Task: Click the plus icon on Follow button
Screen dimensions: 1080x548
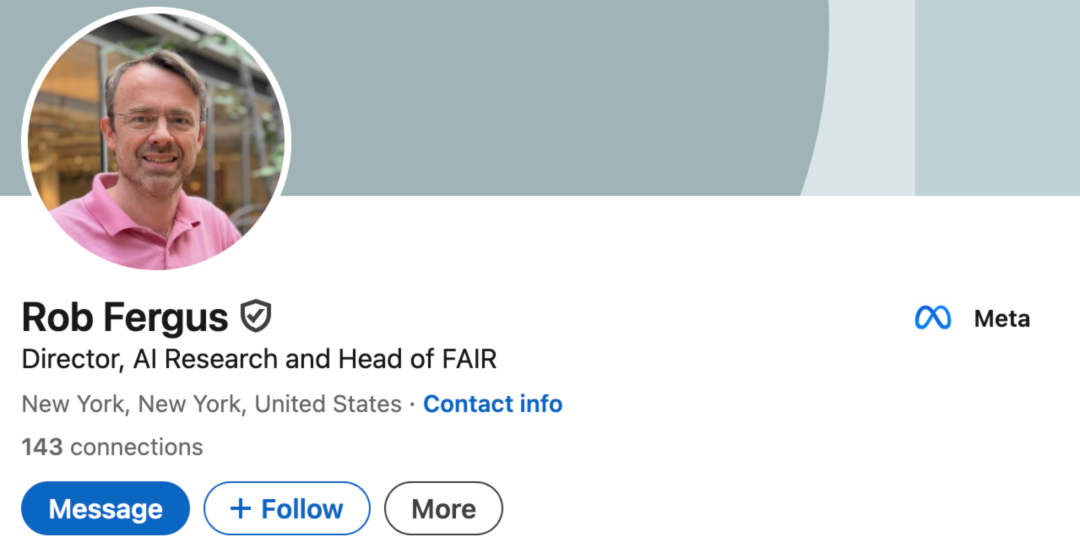Action: (x=240, y=509)
